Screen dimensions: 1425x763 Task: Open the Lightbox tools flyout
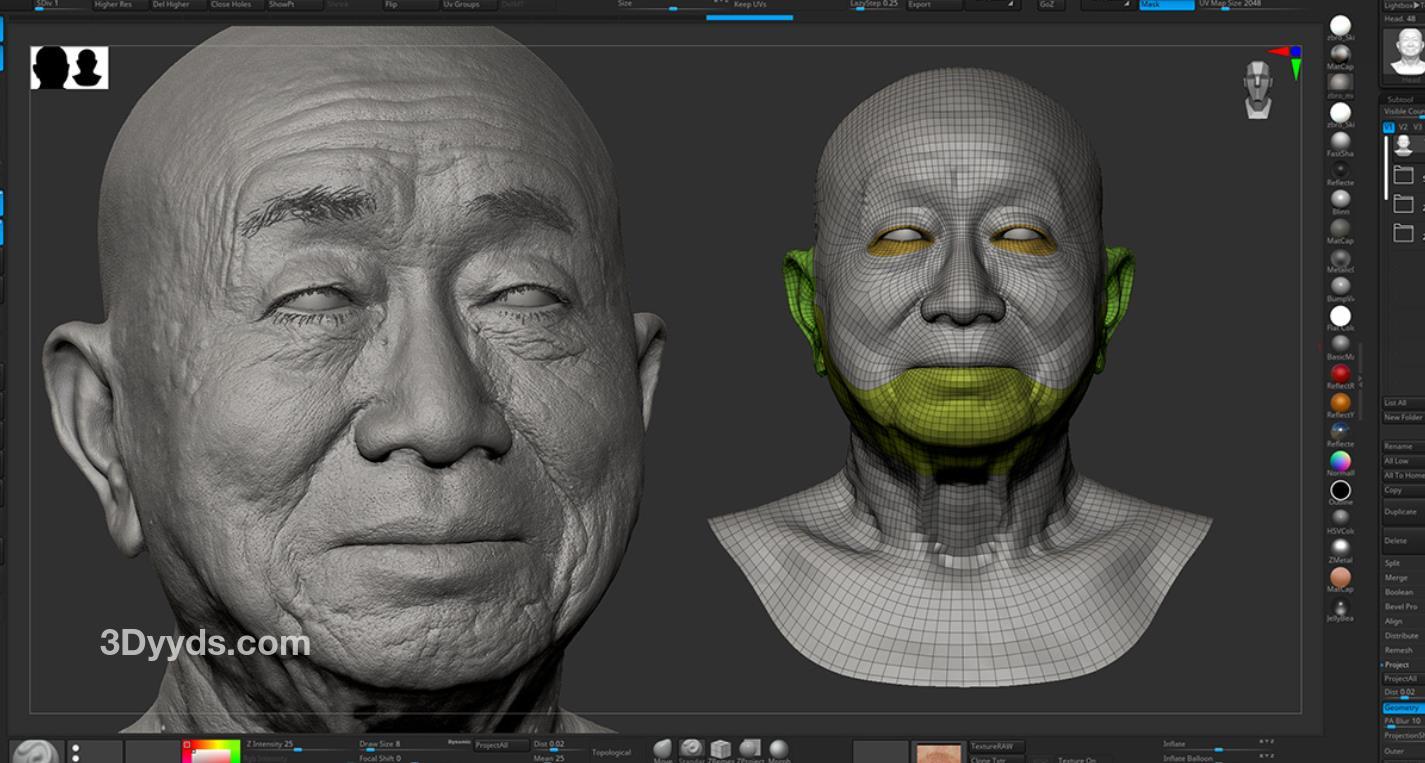coord(1402,5)
